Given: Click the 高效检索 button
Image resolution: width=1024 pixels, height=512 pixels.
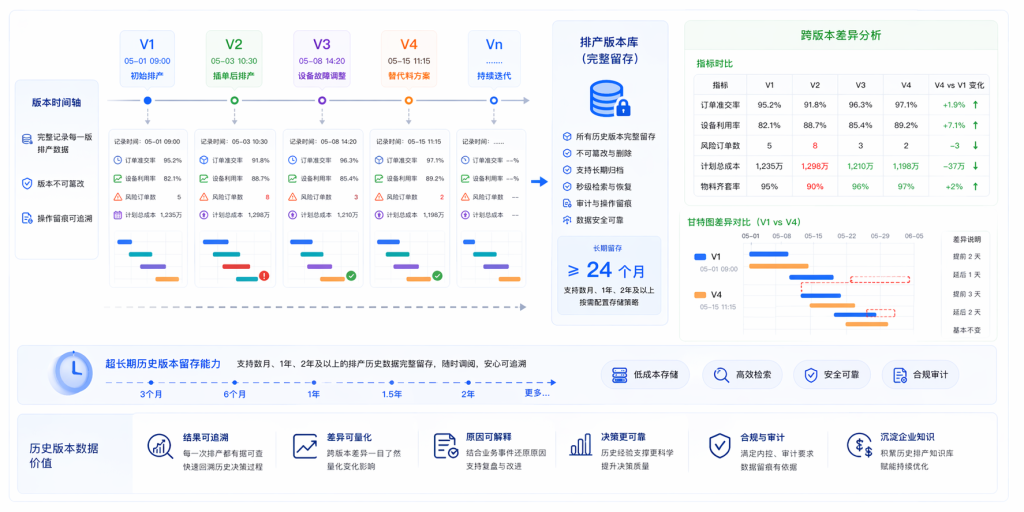Looking at the screenshot, I should pyautogui.click(x=743, y=375).
